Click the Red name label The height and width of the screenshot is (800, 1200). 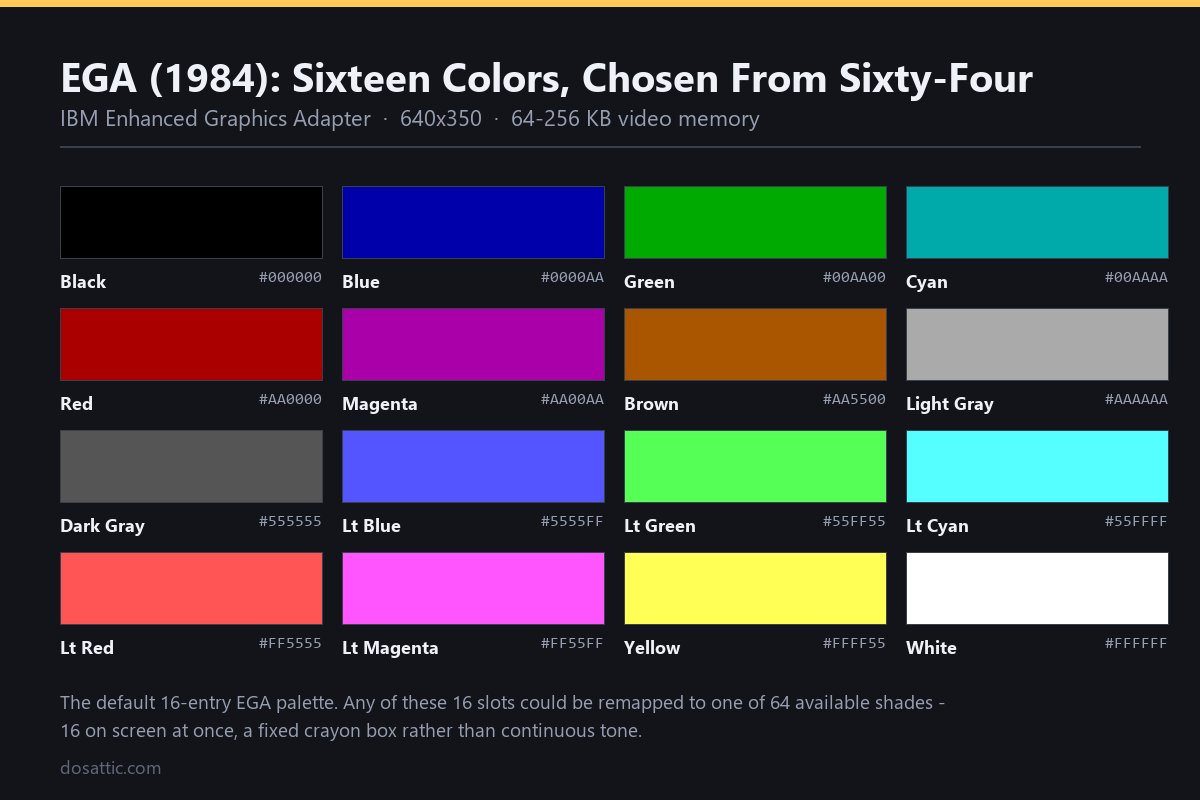(76, 404)
